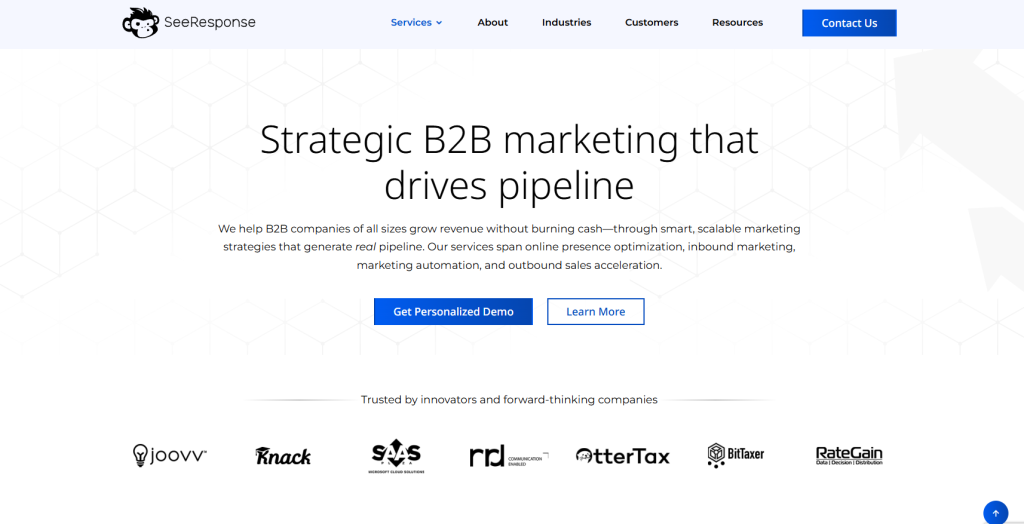The height and width of the screenshot is (524, 1024).
Task: Click the BitTaxer cube logo
Action: click(736, 455)
